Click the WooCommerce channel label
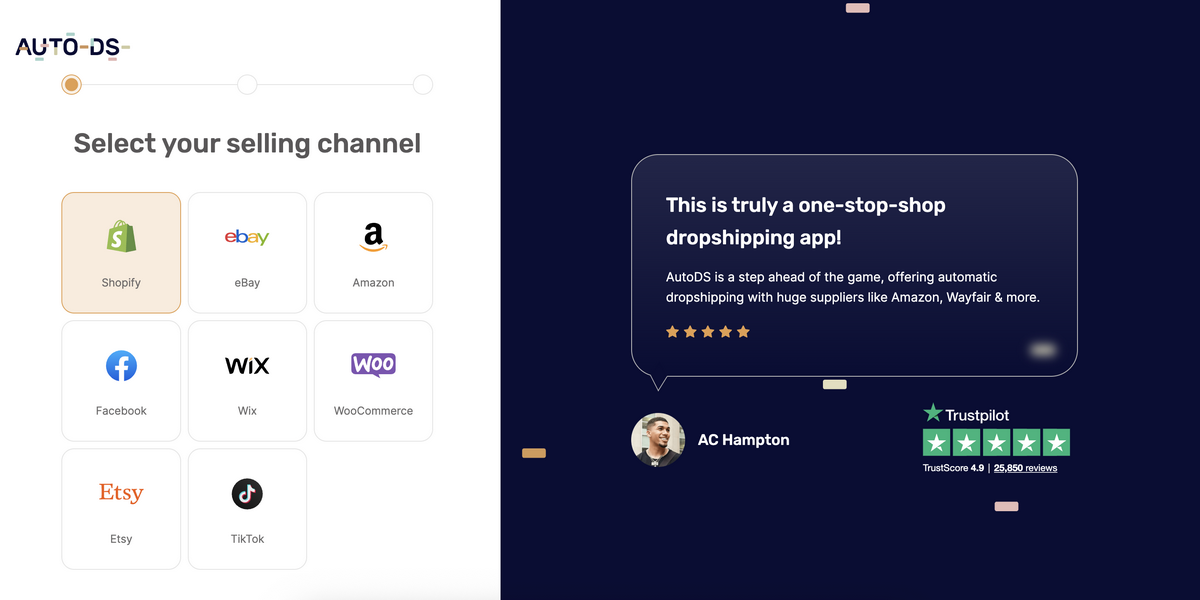 click(373, 411)
